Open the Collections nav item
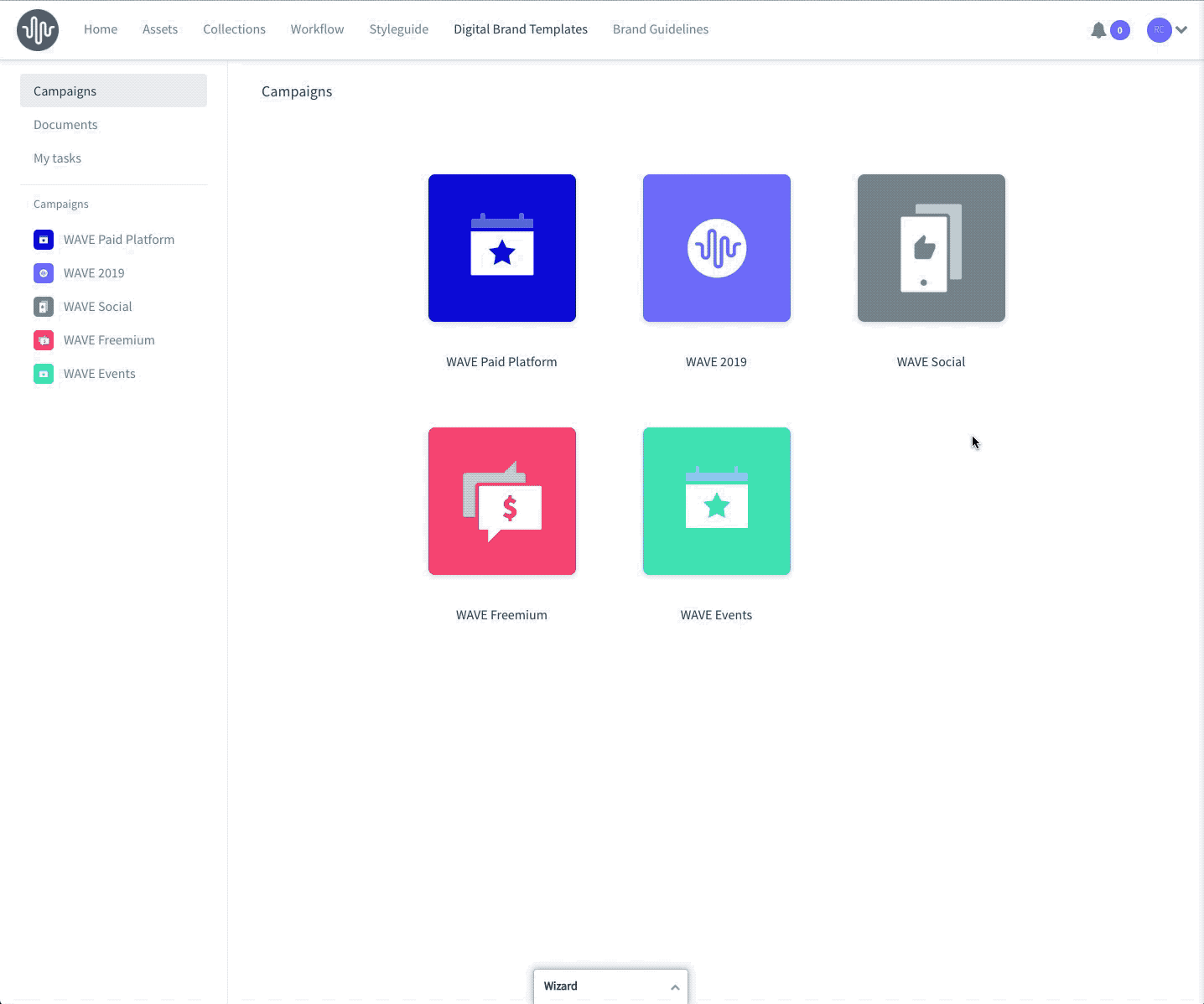The image size is (1204, 1004). pos(234,29)
